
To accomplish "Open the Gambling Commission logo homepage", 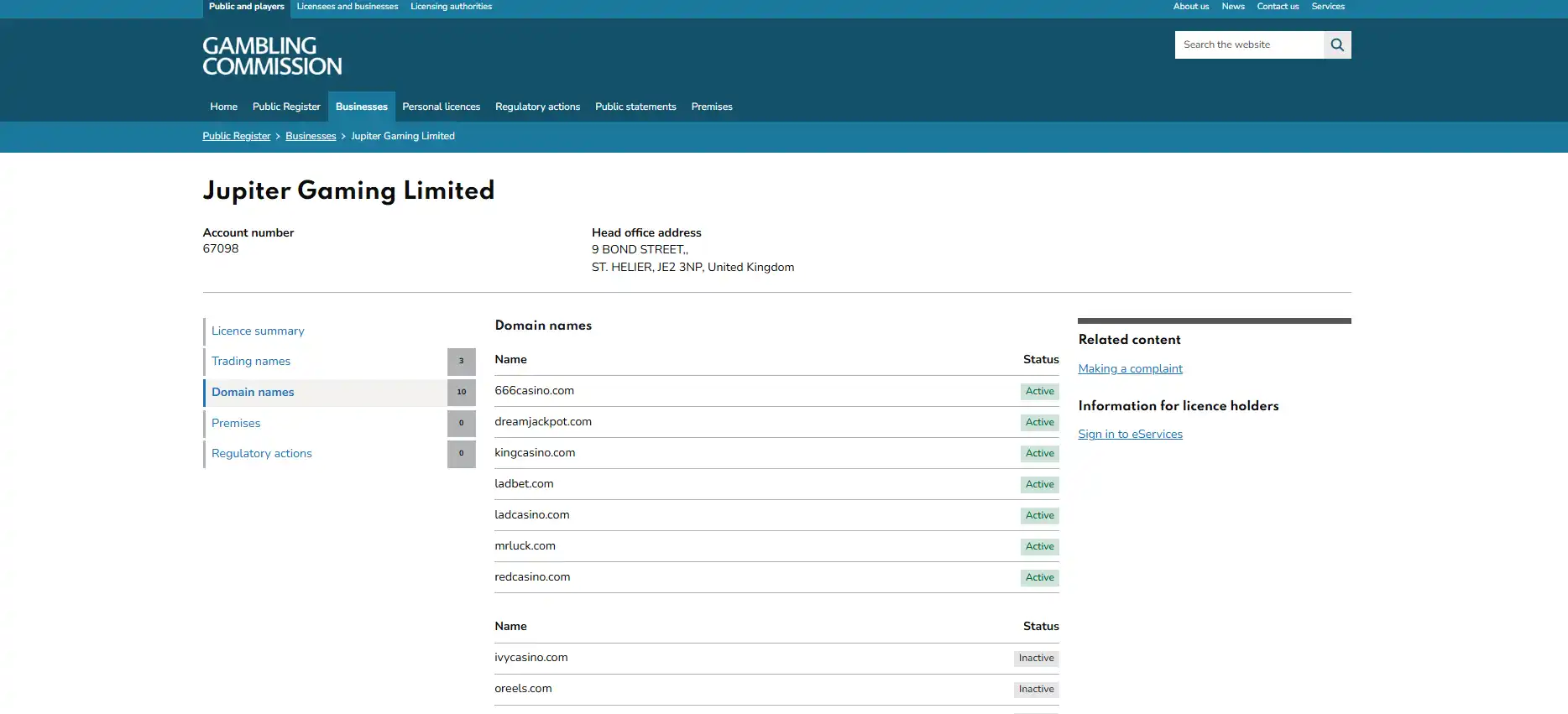I will click(x=272, y=56).
